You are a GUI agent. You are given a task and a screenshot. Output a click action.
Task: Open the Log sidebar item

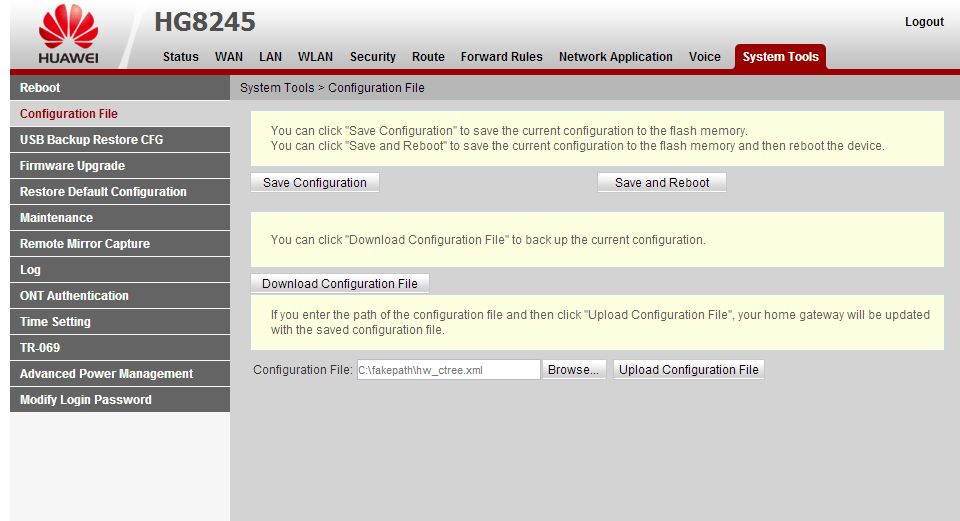(x=120, y=270)
